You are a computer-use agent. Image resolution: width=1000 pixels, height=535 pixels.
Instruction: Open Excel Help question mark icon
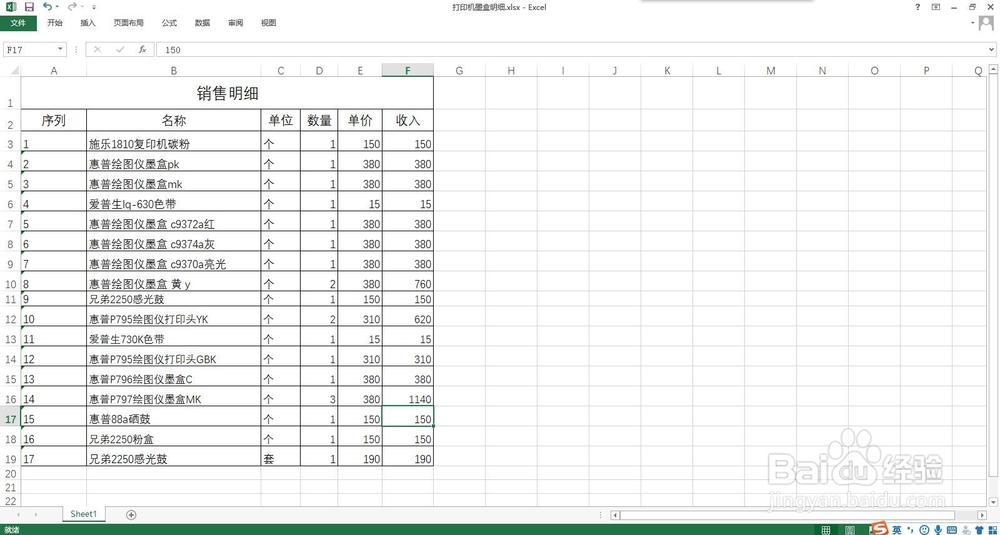(x=918, y=7)
